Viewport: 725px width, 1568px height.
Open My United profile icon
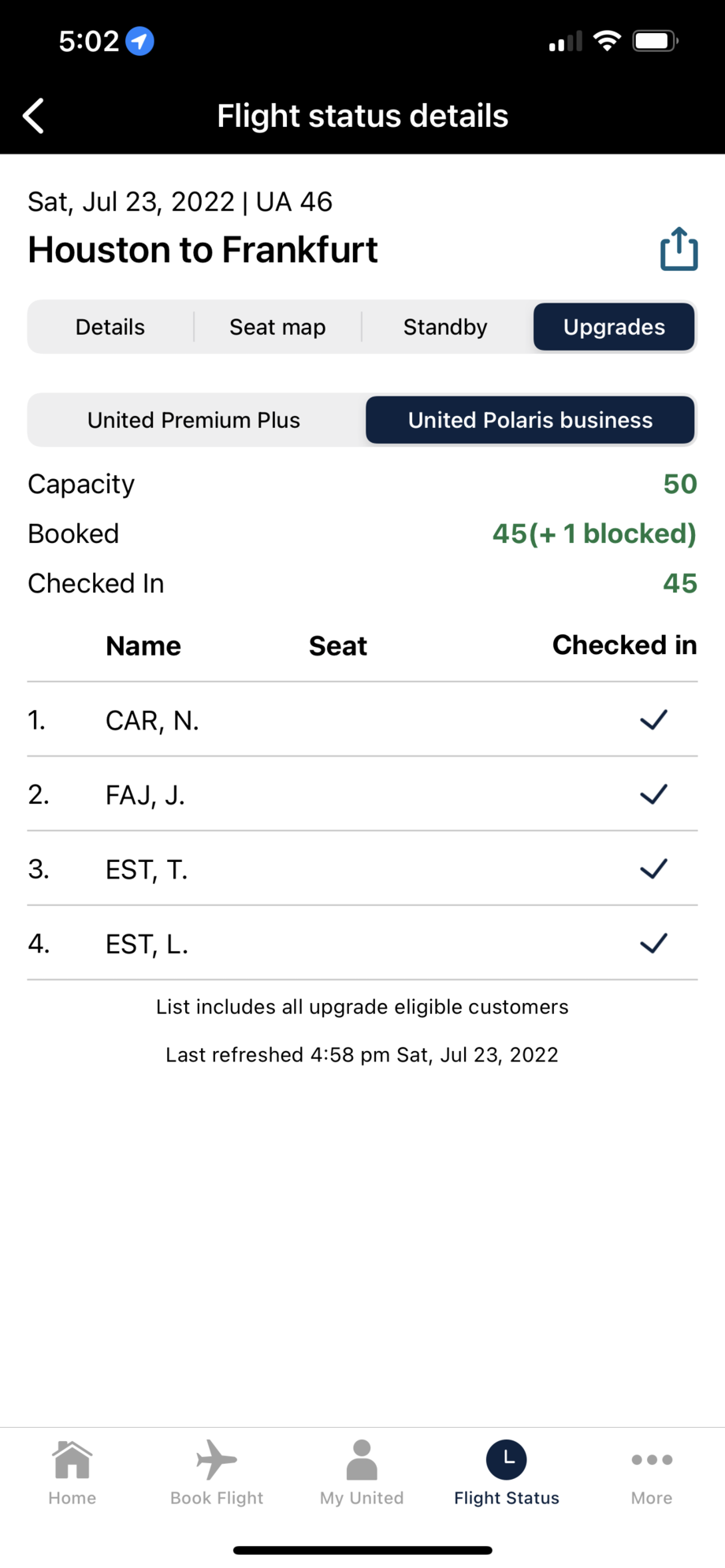[x=362, y=1460]
